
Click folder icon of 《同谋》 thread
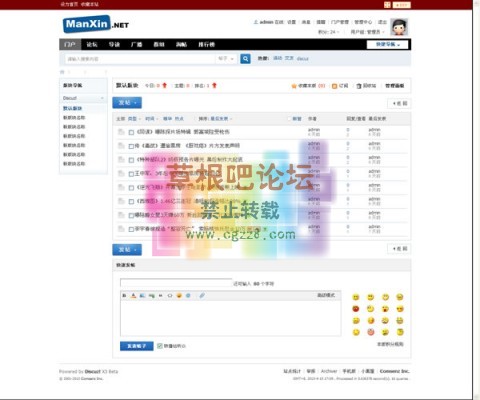pyautogui.click(x=121, y=132)
